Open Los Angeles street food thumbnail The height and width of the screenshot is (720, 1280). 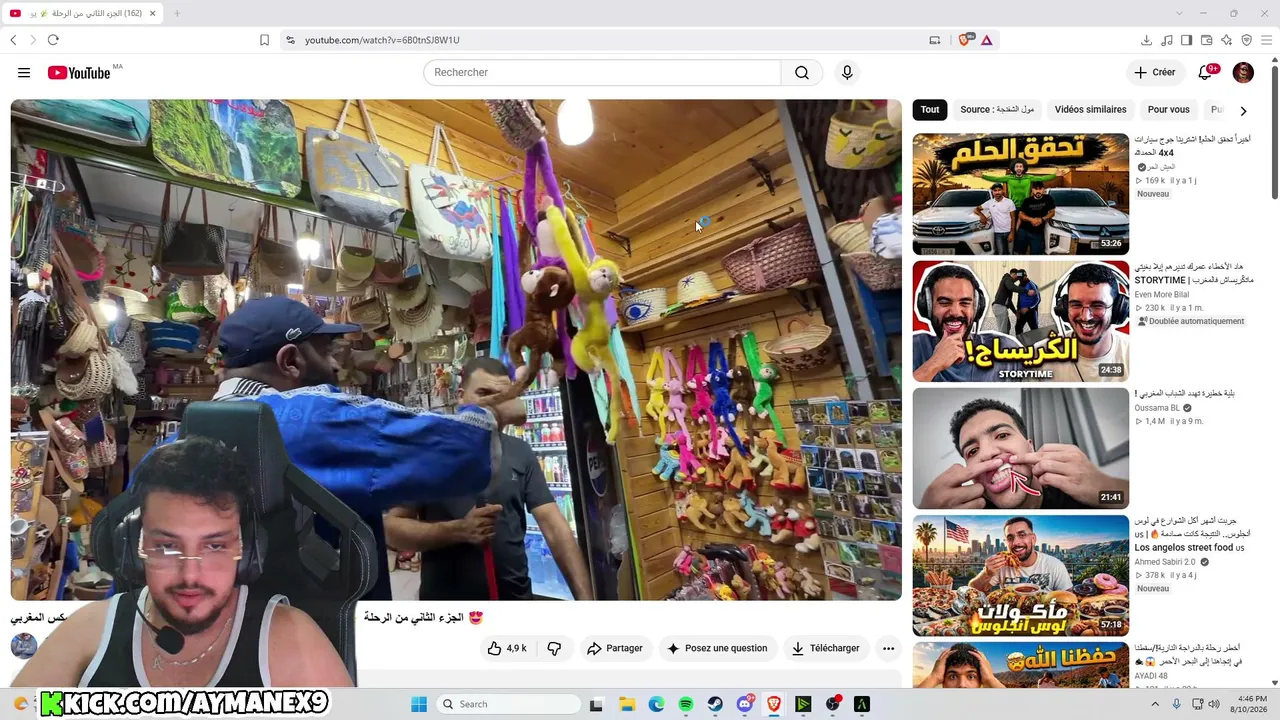[x=1020, y=575]
